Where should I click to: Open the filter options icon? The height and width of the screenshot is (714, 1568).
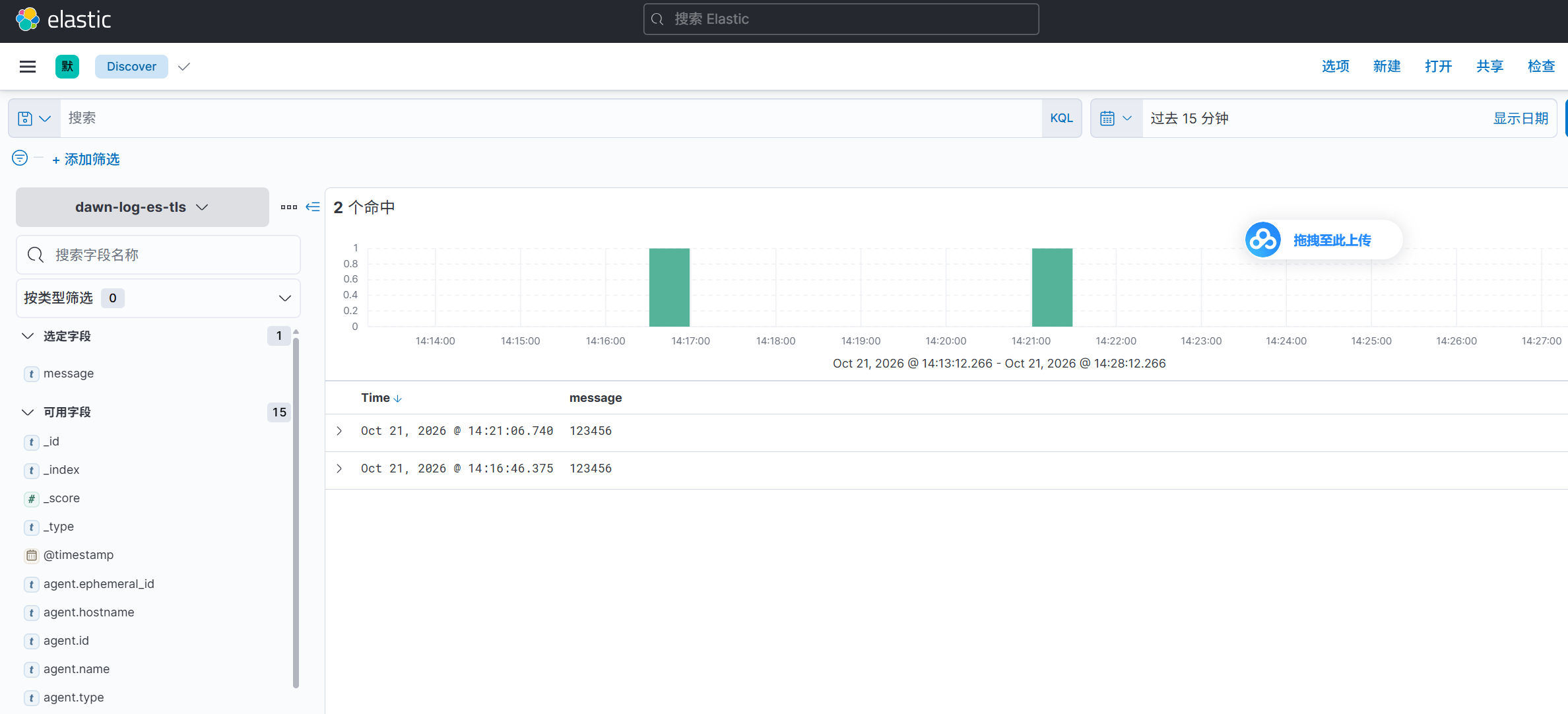20,158
